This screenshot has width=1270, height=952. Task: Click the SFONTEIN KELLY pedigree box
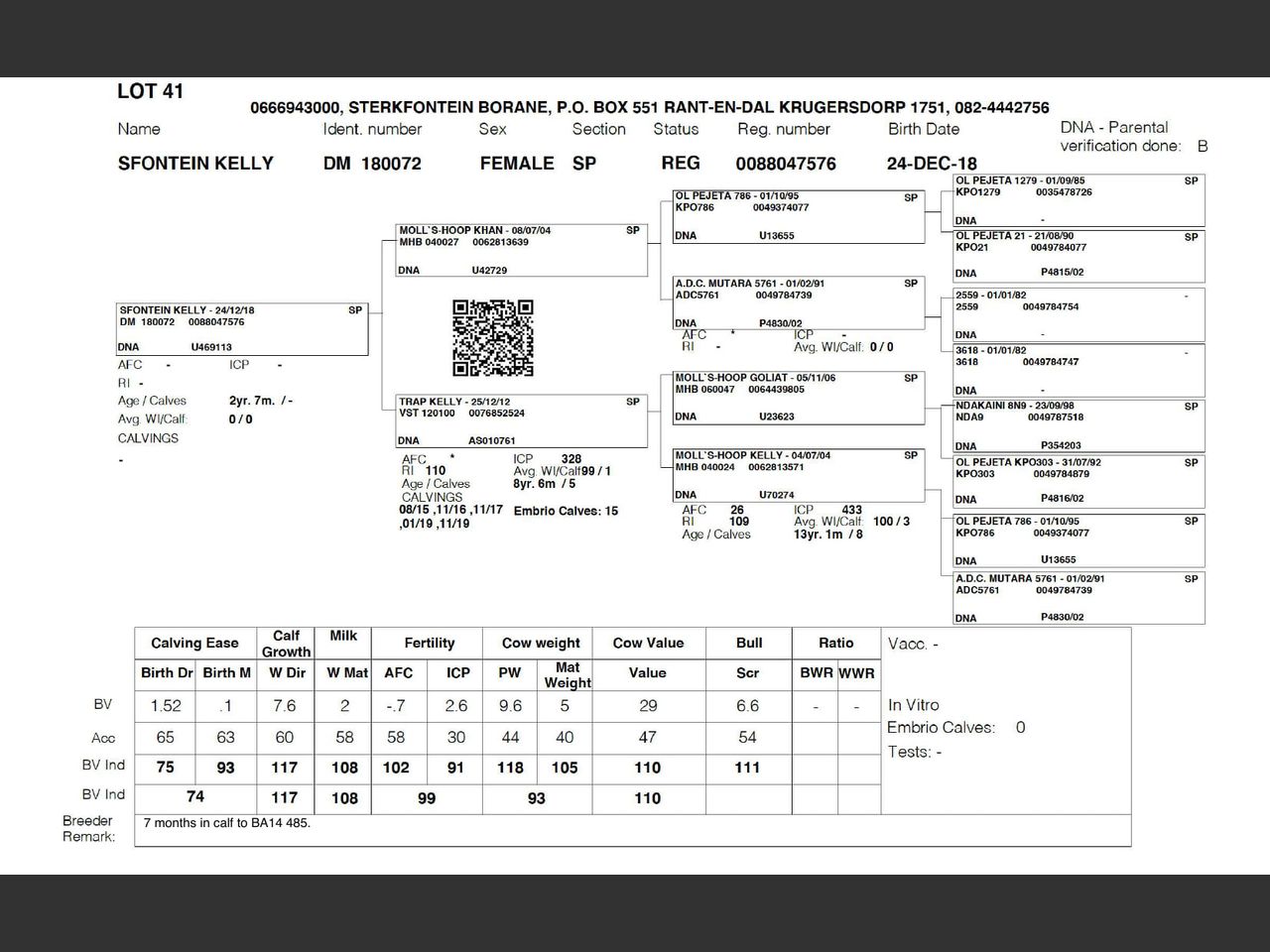pyautogui.click(x=242, y=328)
